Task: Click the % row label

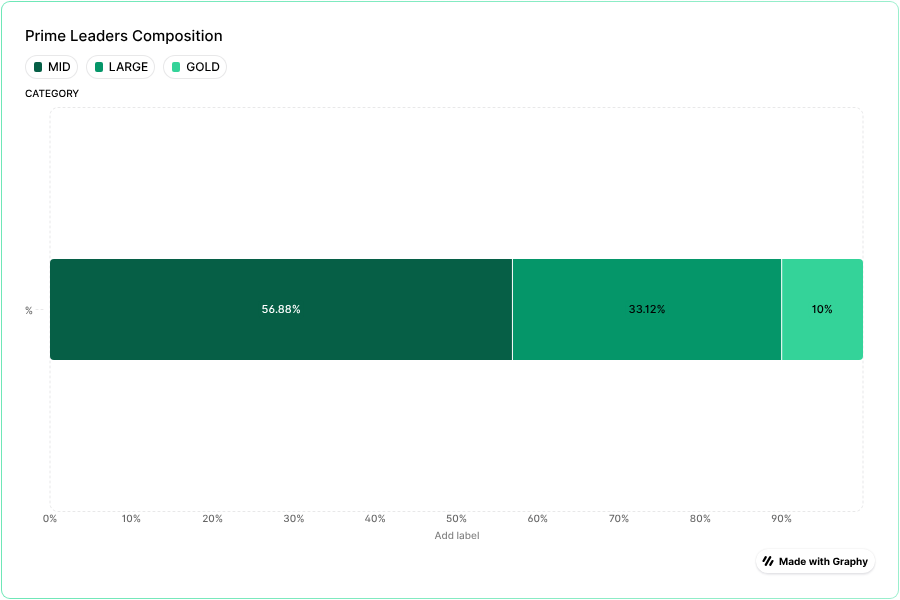Action: 29,311
